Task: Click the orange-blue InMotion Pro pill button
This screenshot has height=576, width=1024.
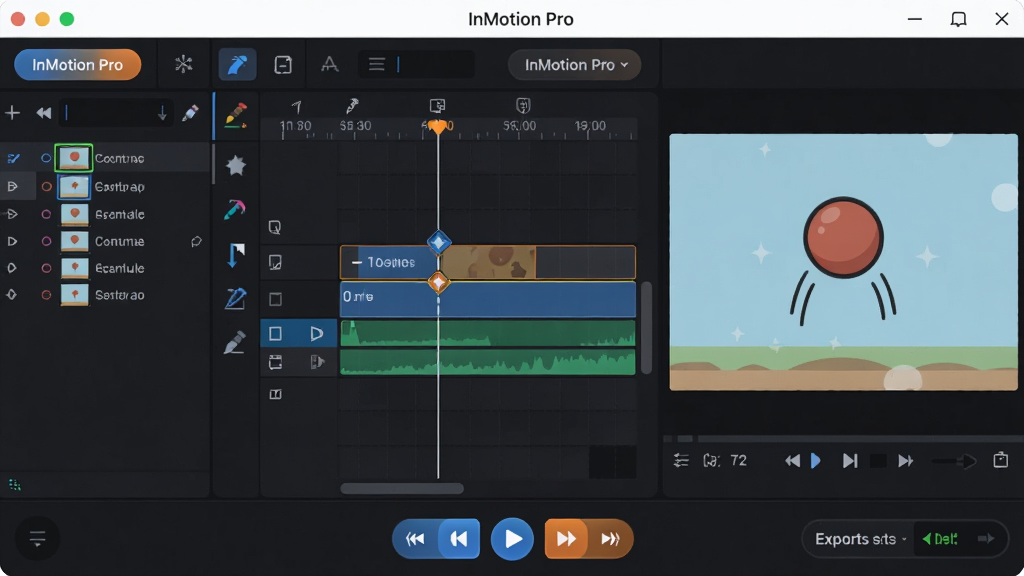Action: (78, 65)
